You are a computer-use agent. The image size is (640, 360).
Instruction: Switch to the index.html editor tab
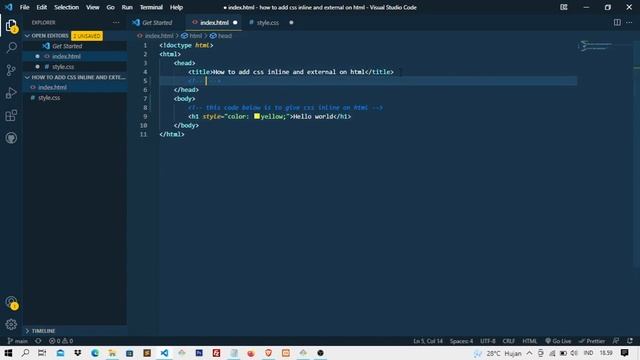pyautogui.click(x=213, y=22)
